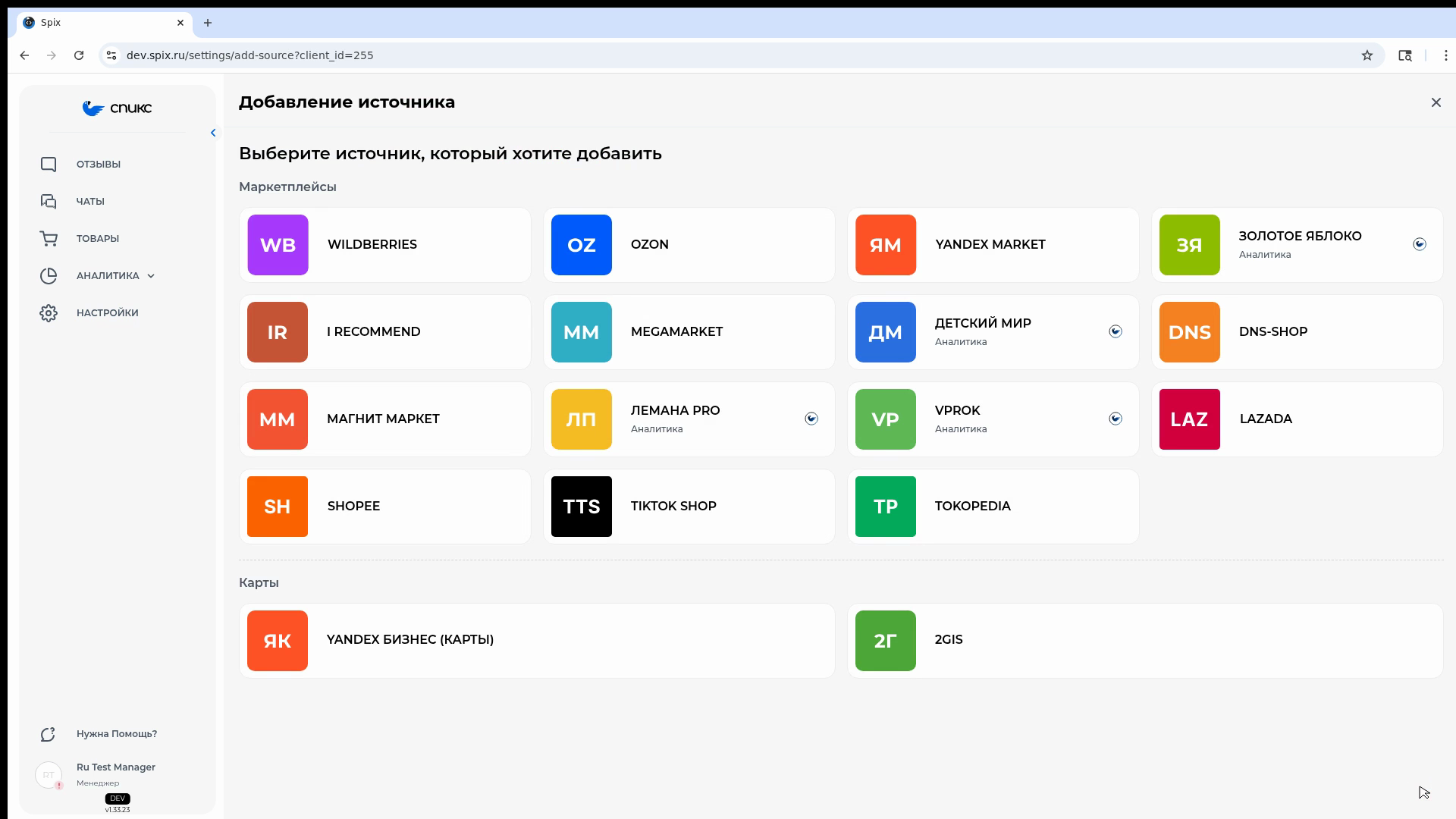Screen dimensions: 1456x819
Task: Bookmark this page with the star icon
Action: coord(1367,55)
